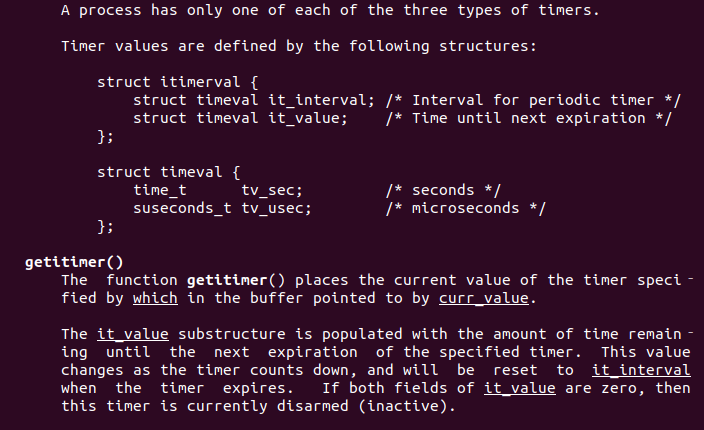Click the 'tv_sec;' field name

[x=272, y=190]
